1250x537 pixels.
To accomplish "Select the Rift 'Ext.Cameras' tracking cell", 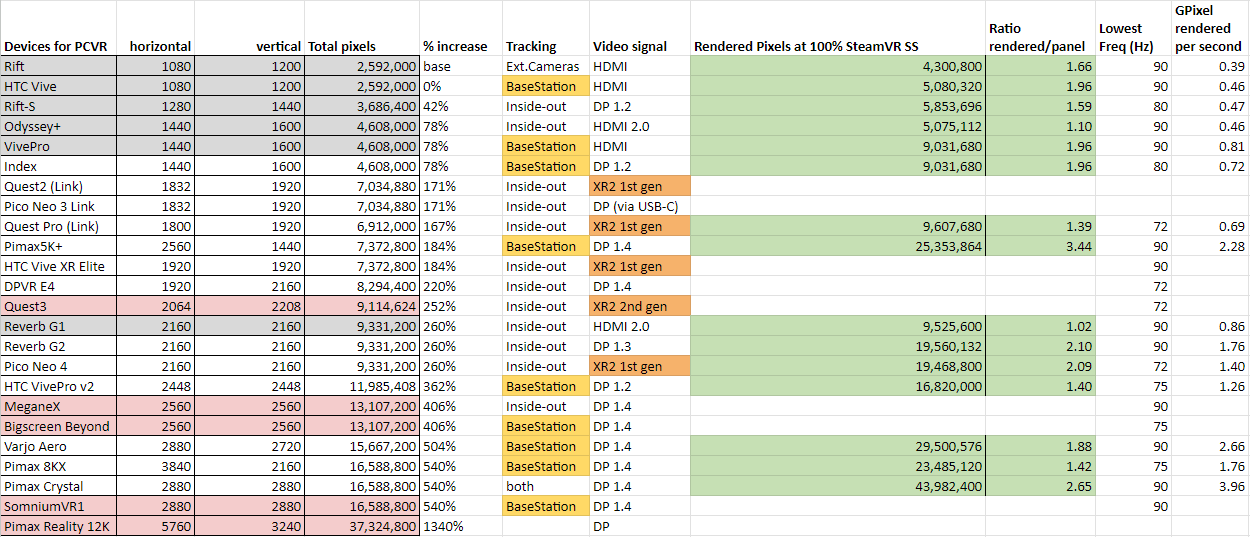I will [546, 66].
